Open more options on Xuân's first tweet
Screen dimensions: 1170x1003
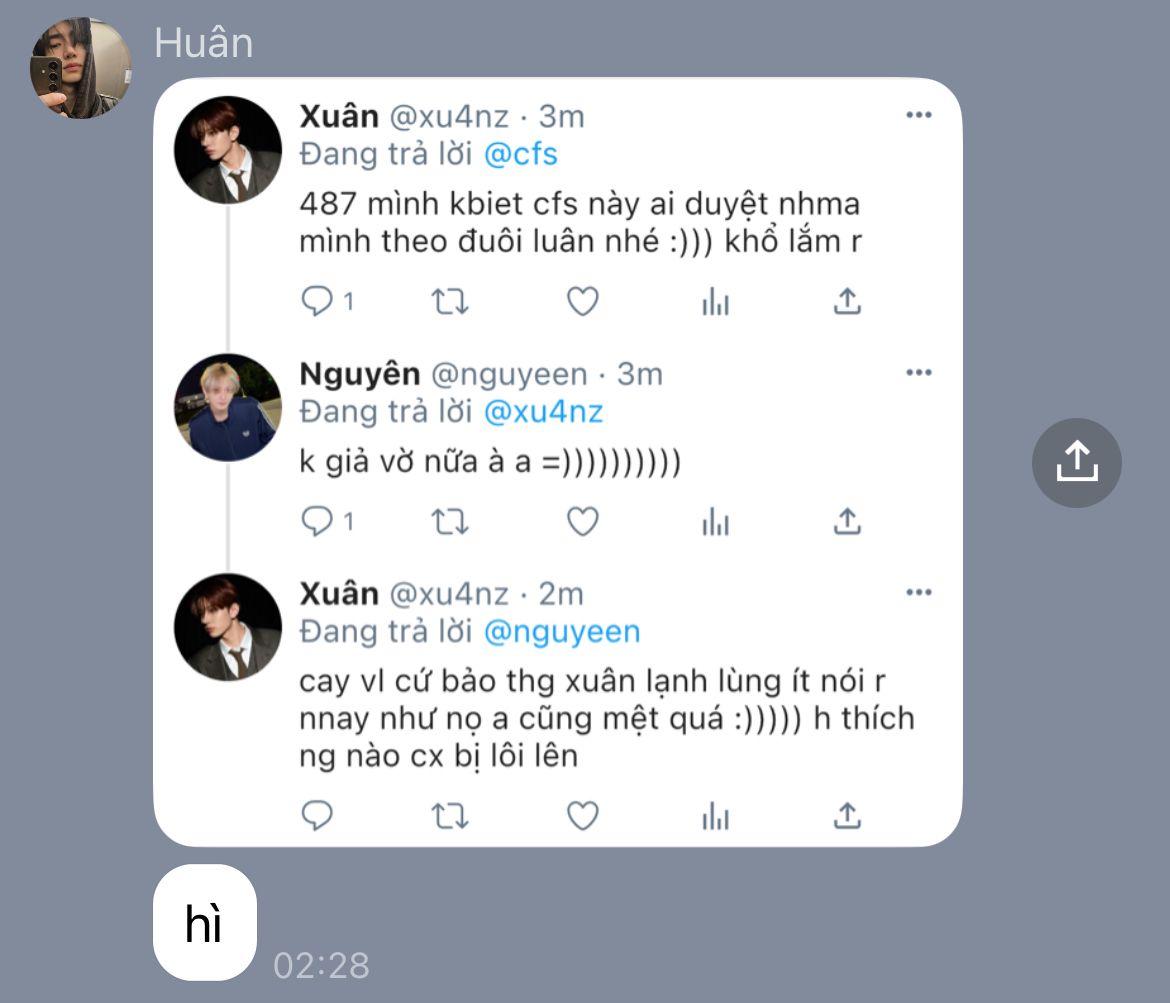[x=918, y=115]
